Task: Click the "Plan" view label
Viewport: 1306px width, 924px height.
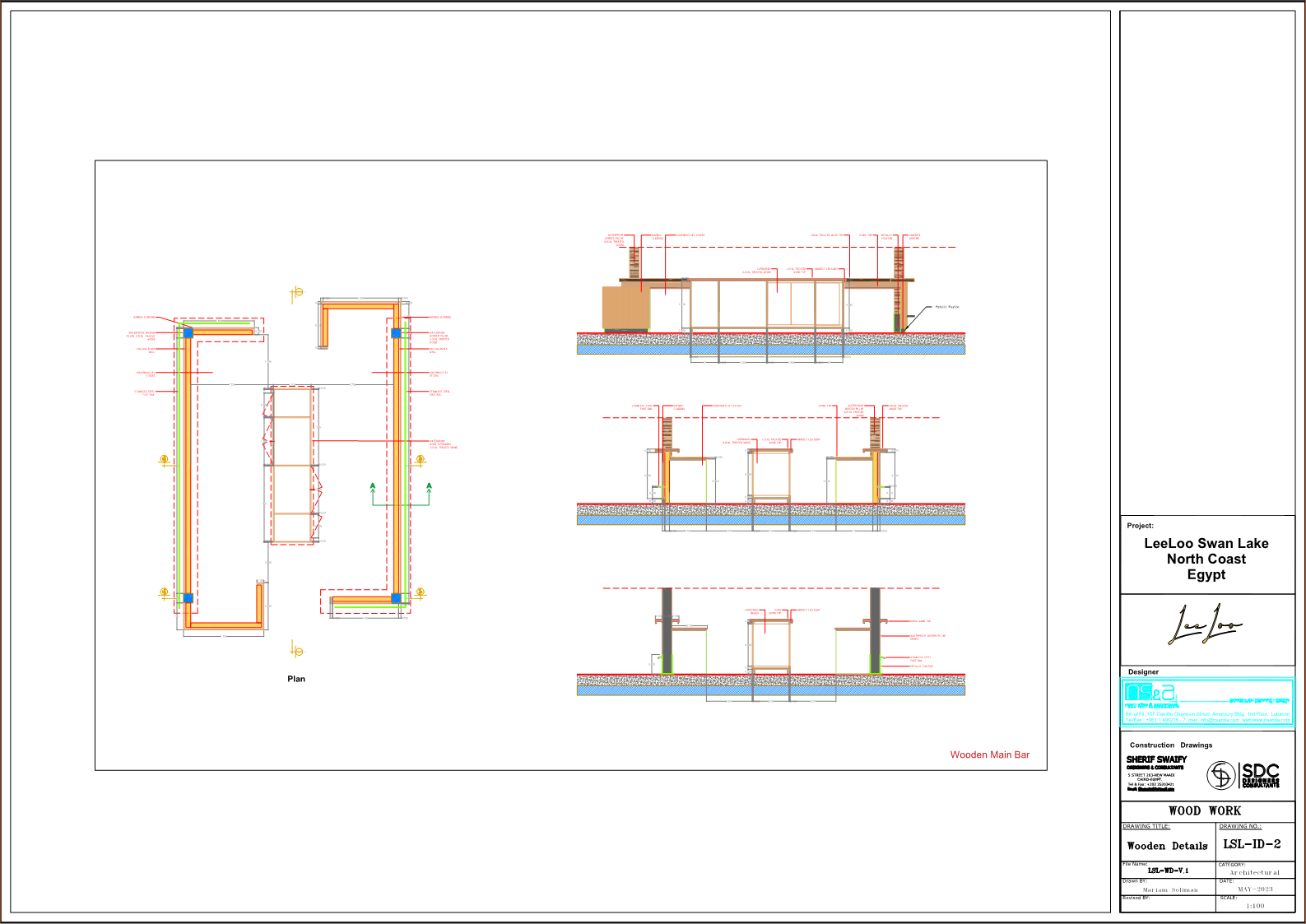Action: click(x=296, y=679)
